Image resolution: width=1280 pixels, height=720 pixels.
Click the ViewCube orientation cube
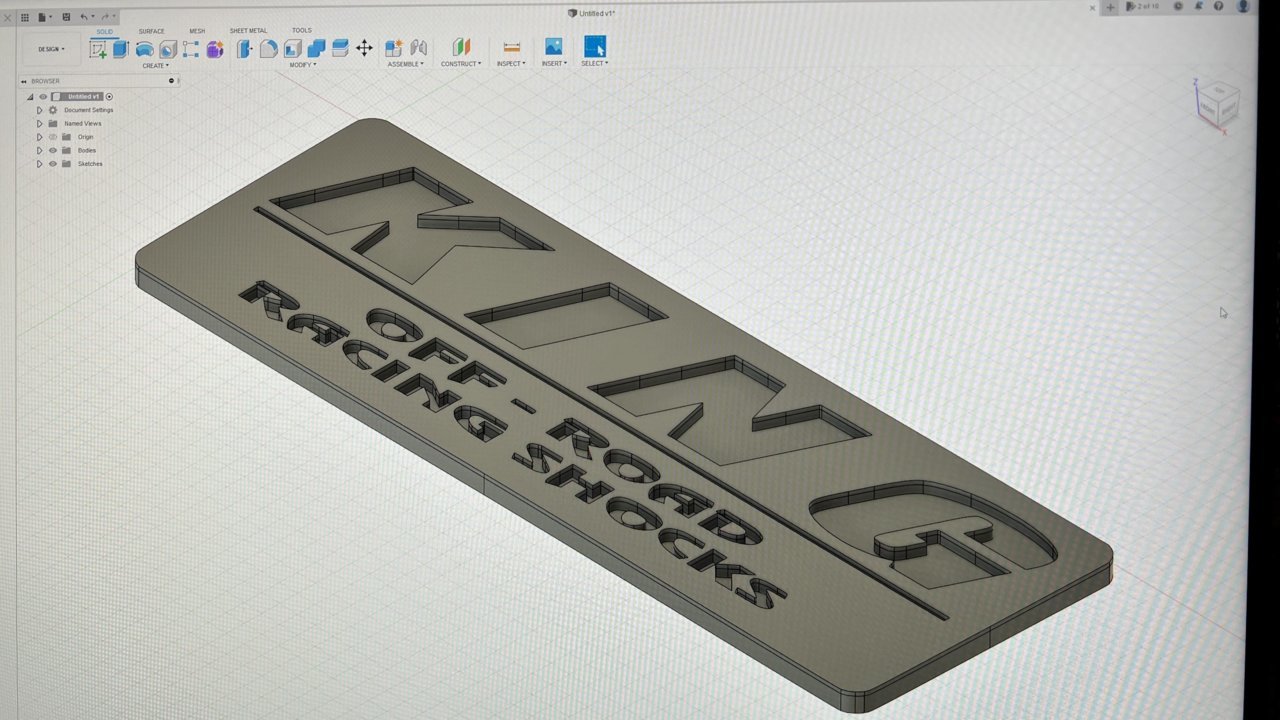1218,104
